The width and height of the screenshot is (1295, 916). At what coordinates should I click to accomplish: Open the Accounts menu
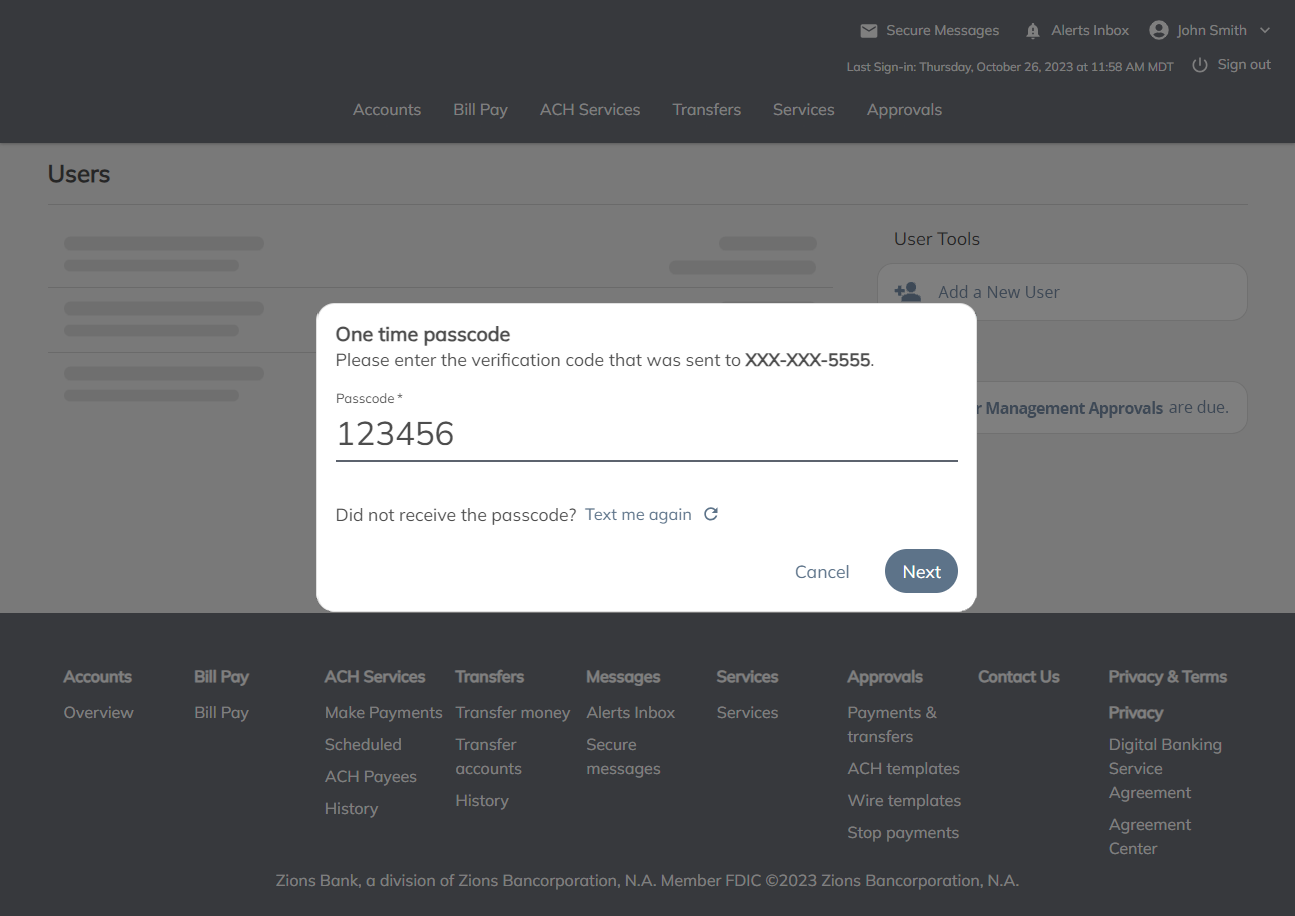click(387, 110)
